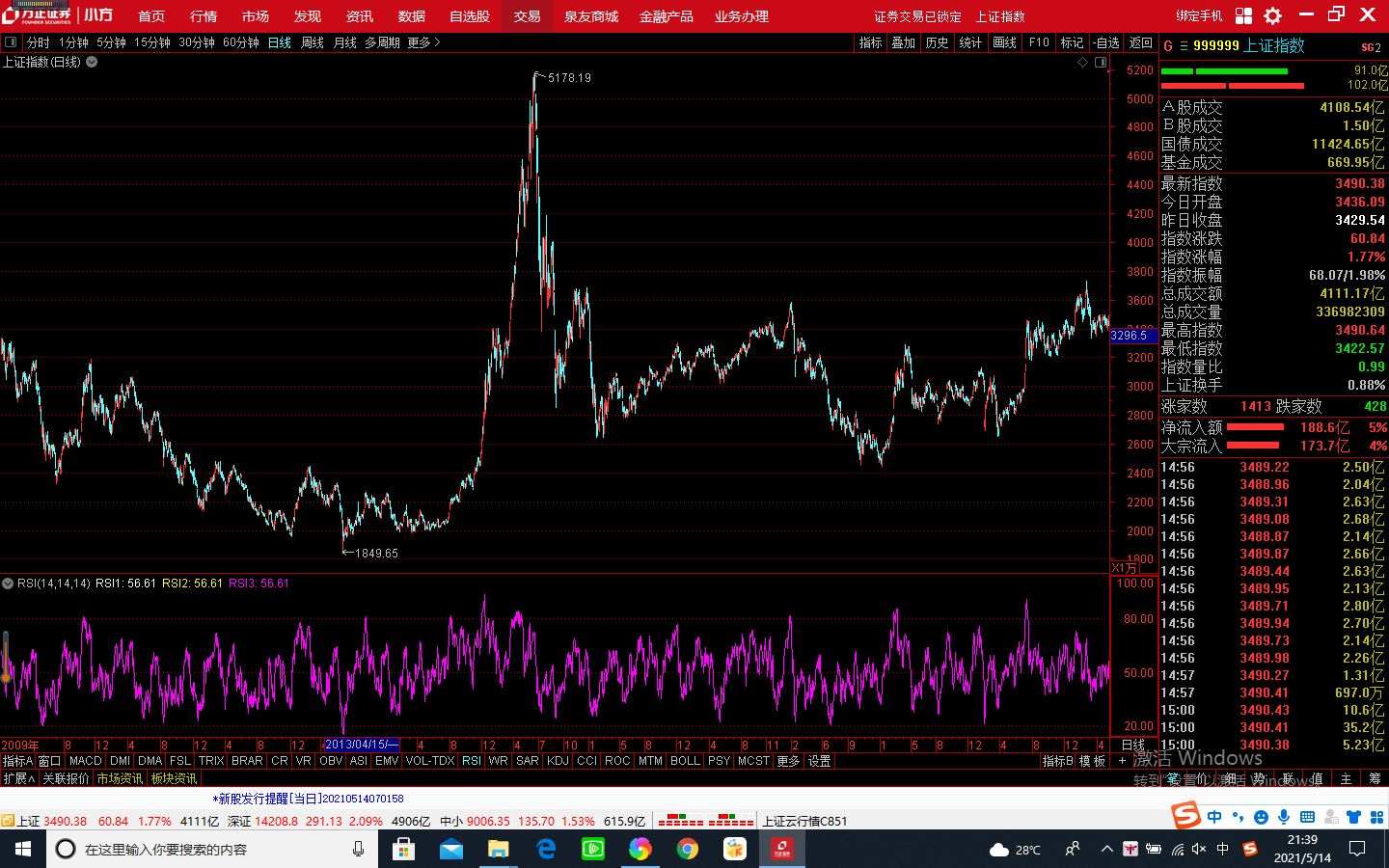Click the diamond icon at chart top right
Image resolution: width=1389 pixels, height=868 pixels.
click(x=1082, y=62)
